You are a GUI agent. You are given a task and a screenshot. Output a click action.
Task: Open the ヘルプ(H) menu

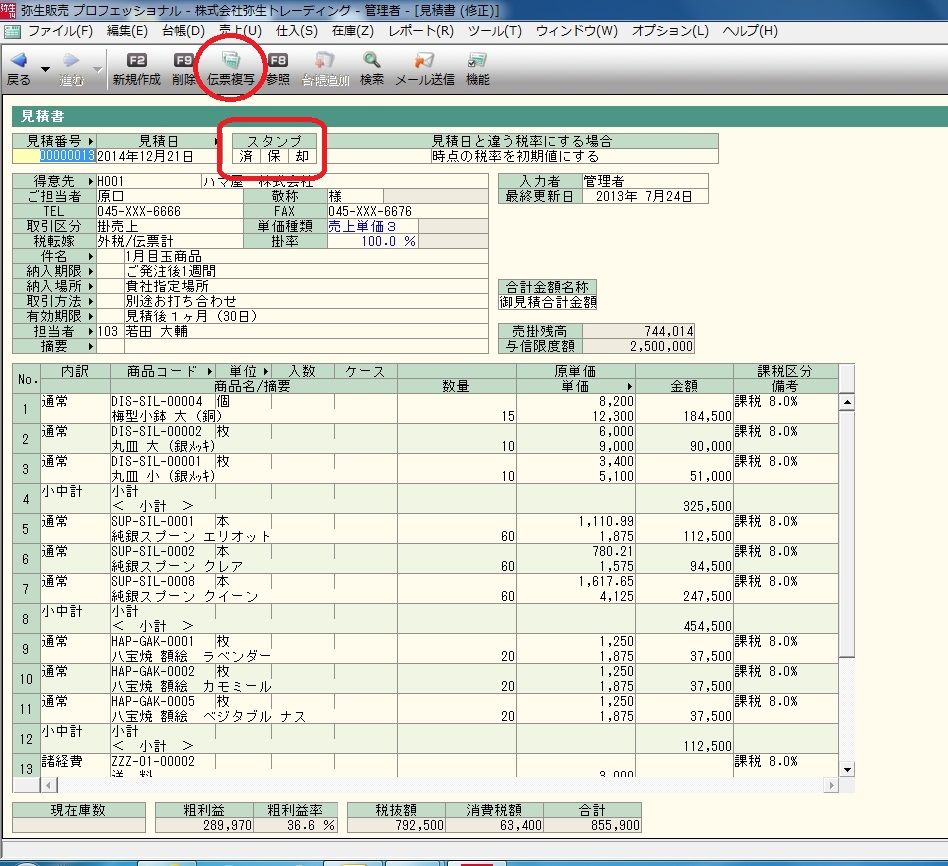pos(750,31)
